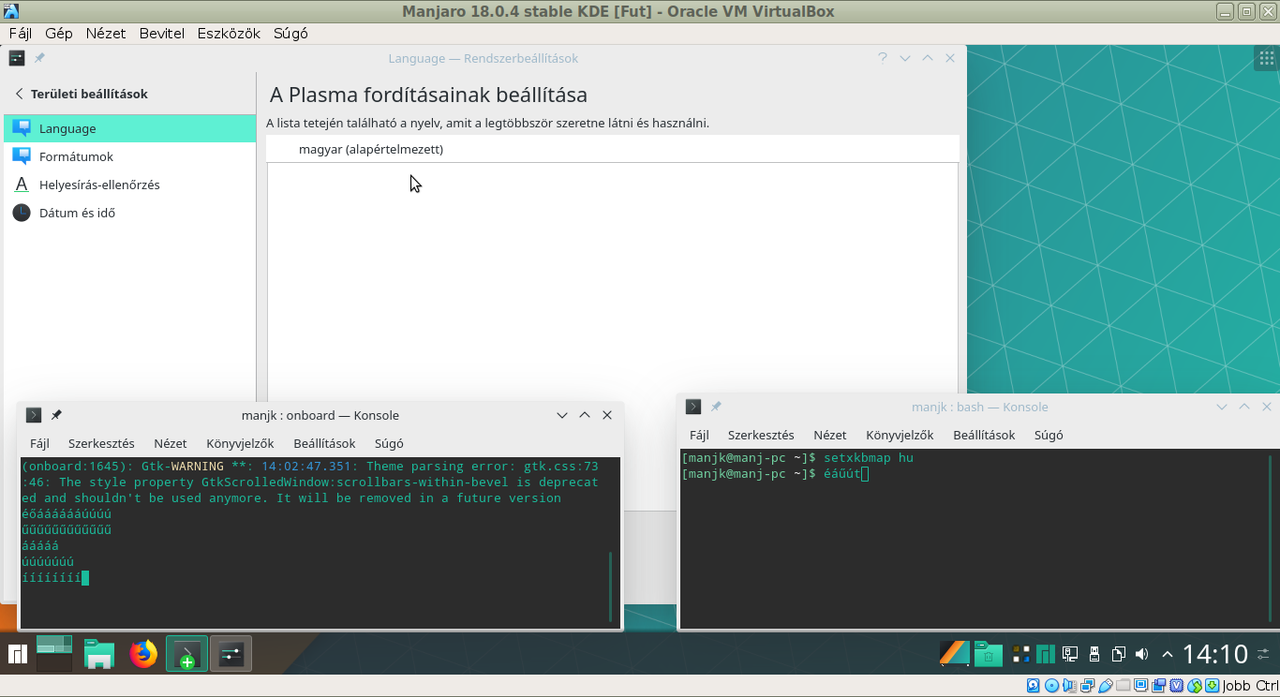Open the removable devices tray icon
Viewport: 1280px width, 697px height.
pos(1094,654)
